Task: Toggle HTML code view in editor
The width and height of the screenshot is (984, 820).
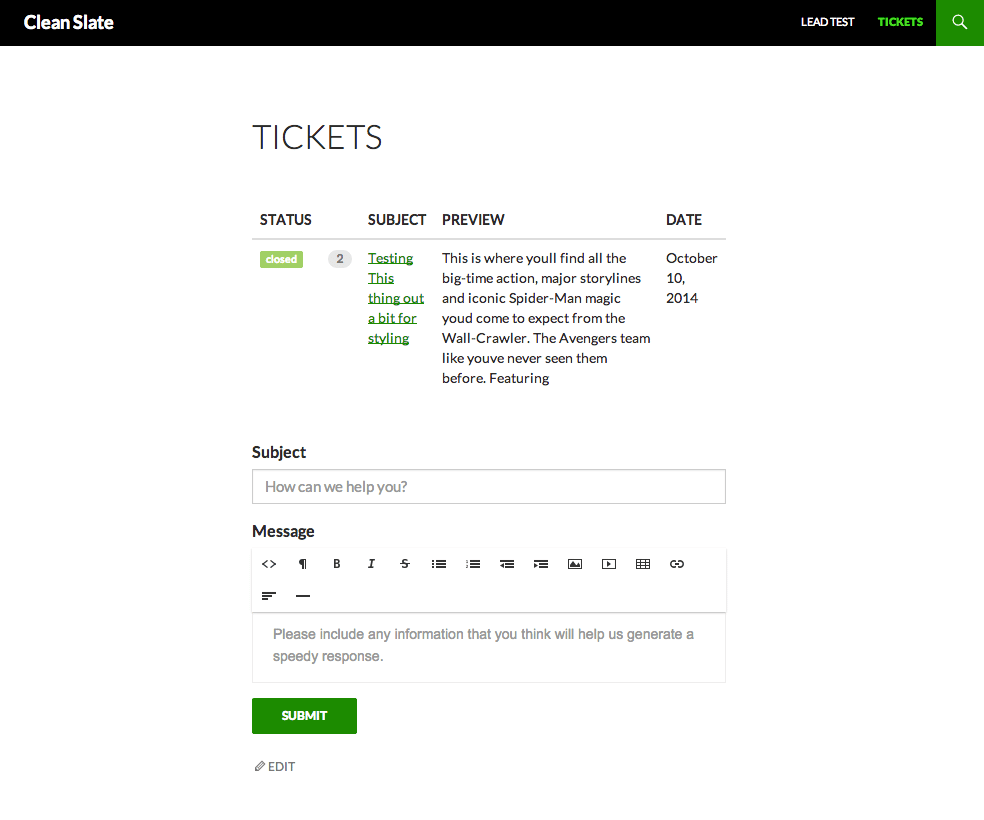Action: [x=269, y=564]
